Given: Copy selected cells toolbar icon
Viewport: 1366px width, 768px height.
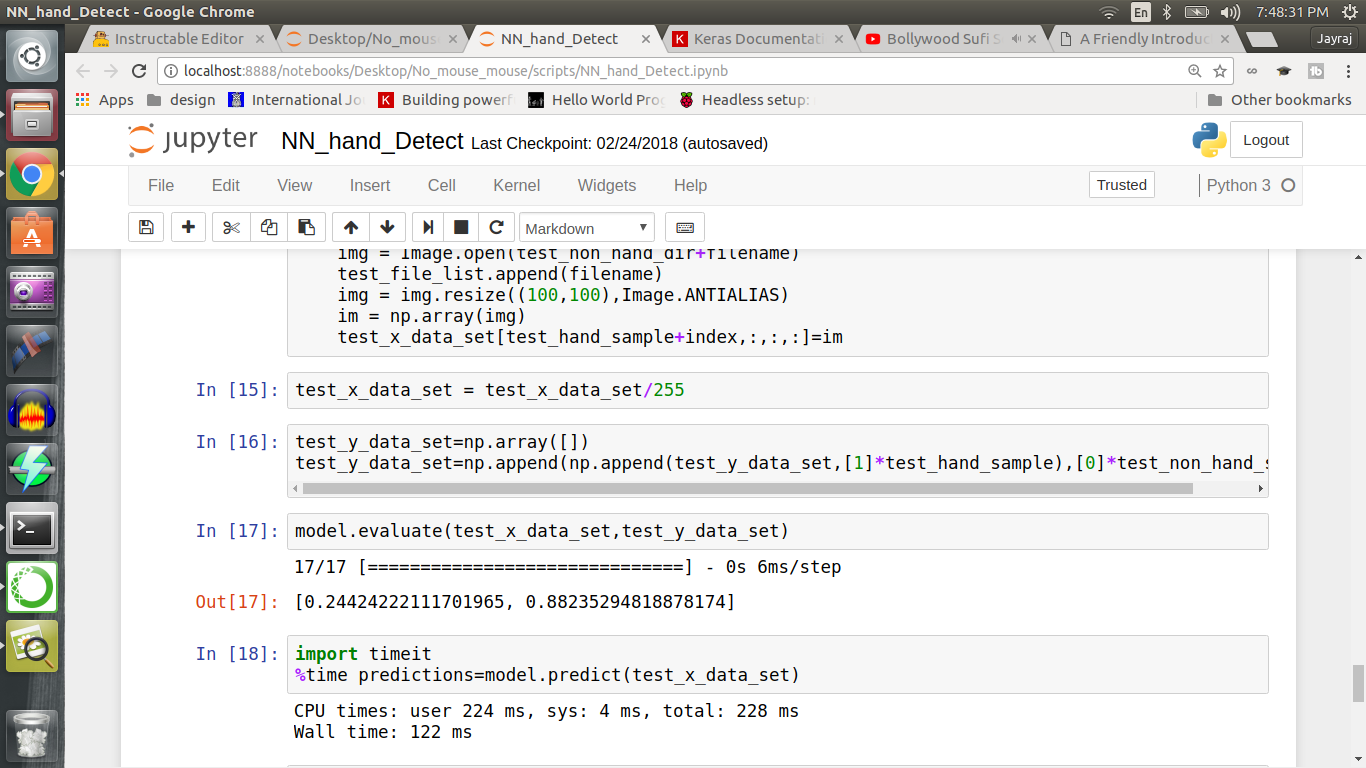Looking at the screenshot, I should click(269, 227).
